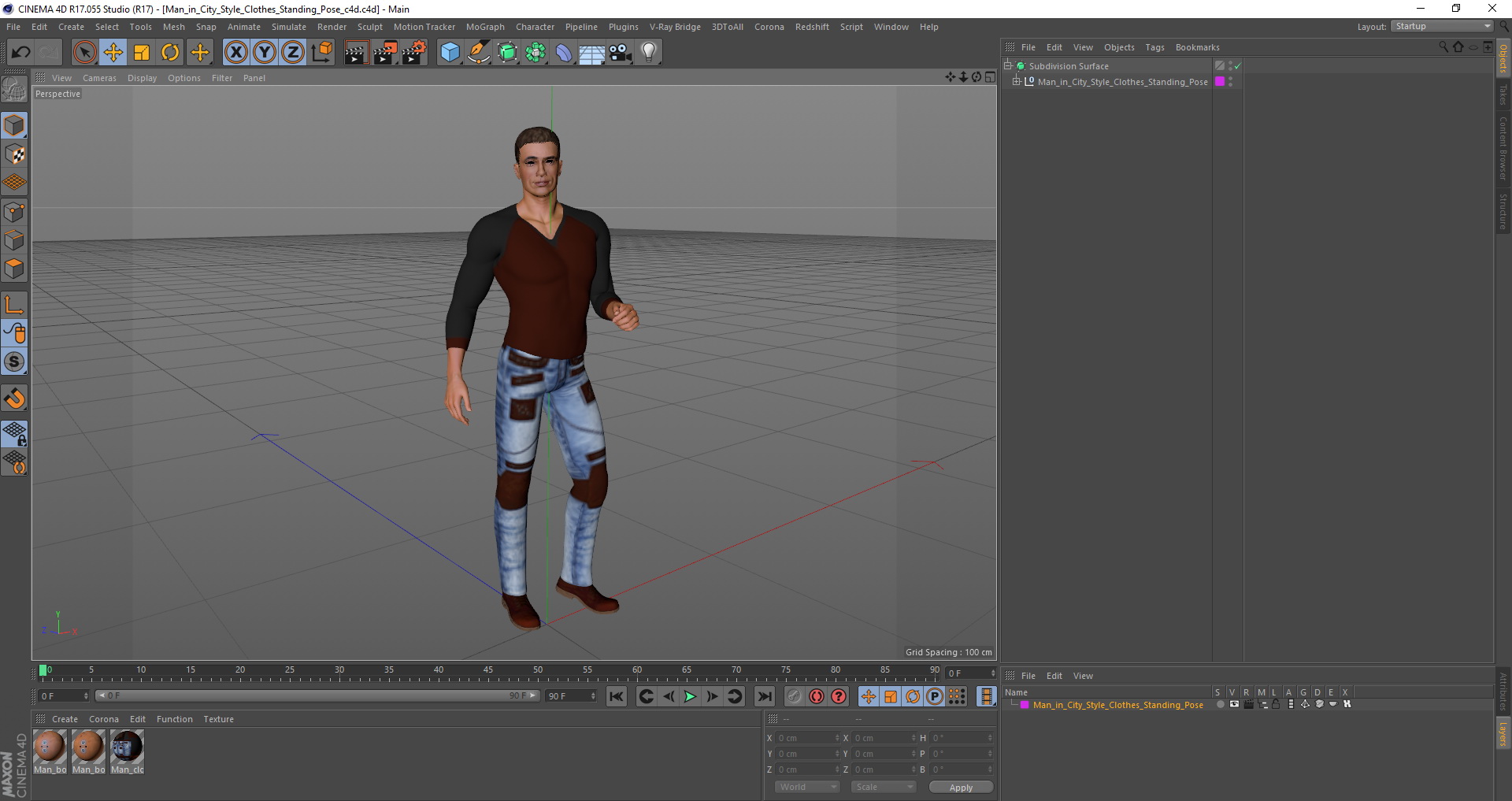Add a Subdivision Surface generator
The height and width of the screenshot is (801, 1512).
[507, 53]
